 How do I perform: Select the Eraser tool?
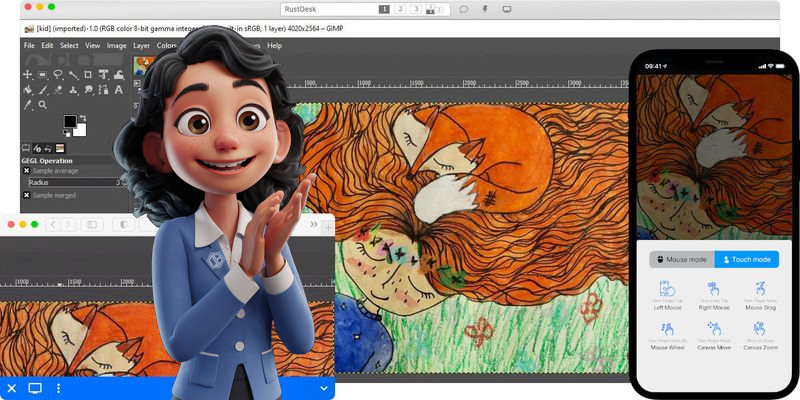click(x=58, y=90)
